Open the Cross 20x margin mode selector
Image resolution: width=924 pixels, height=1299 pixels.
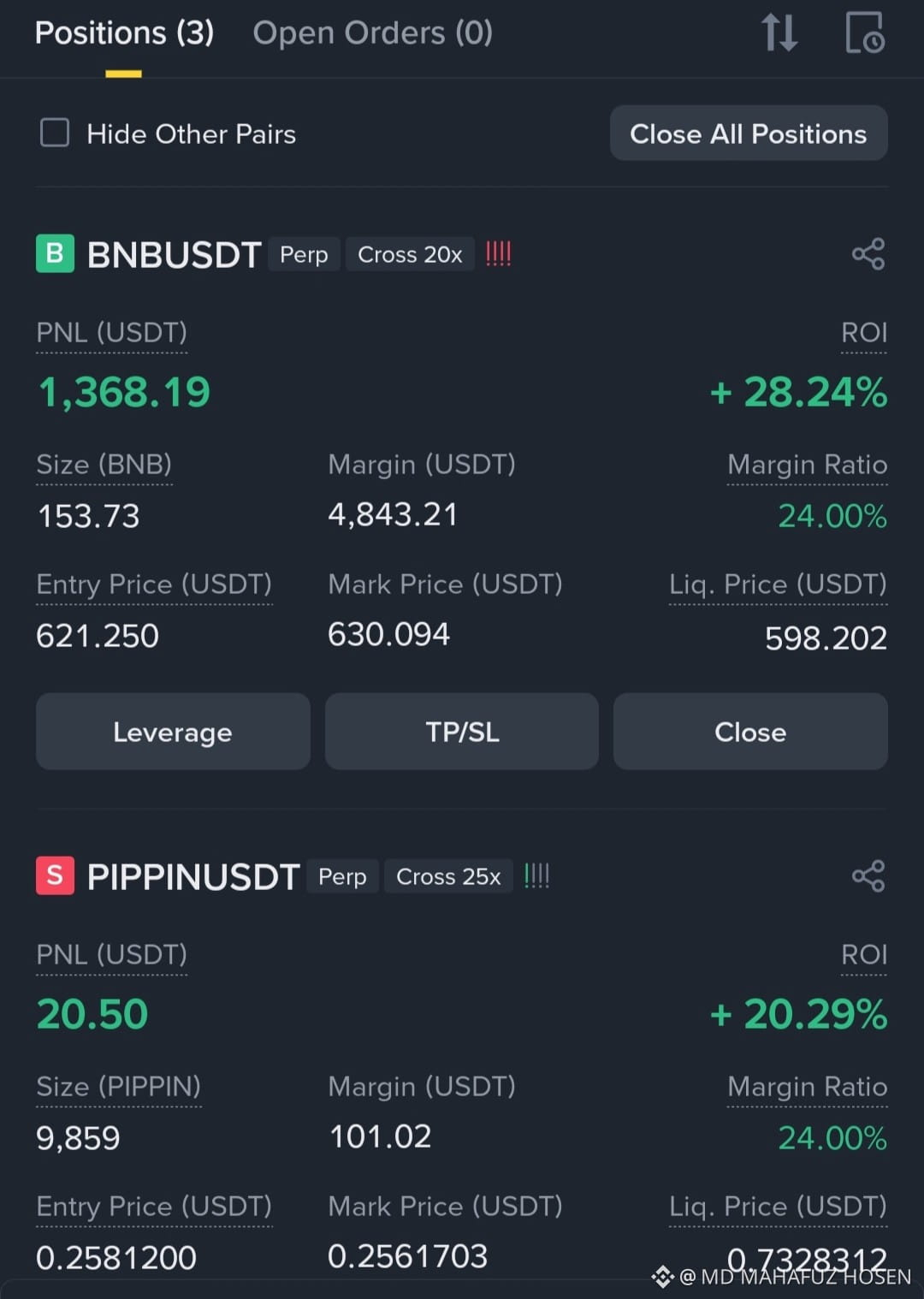pos(410,254)
